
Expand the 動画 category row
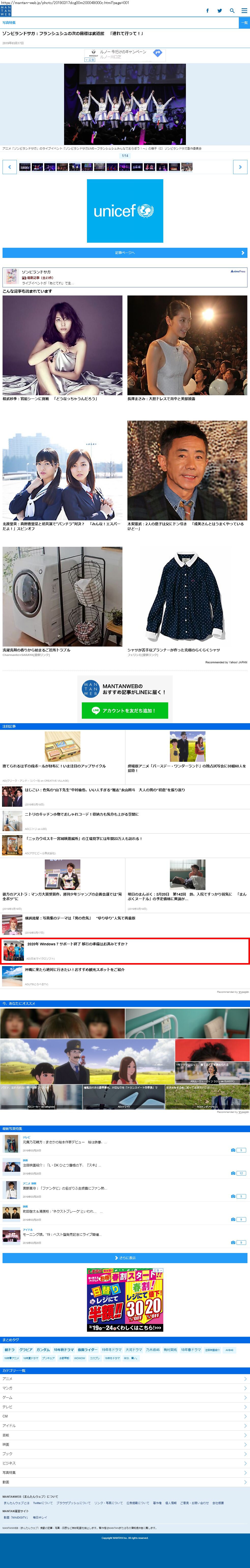[125, 1482]
